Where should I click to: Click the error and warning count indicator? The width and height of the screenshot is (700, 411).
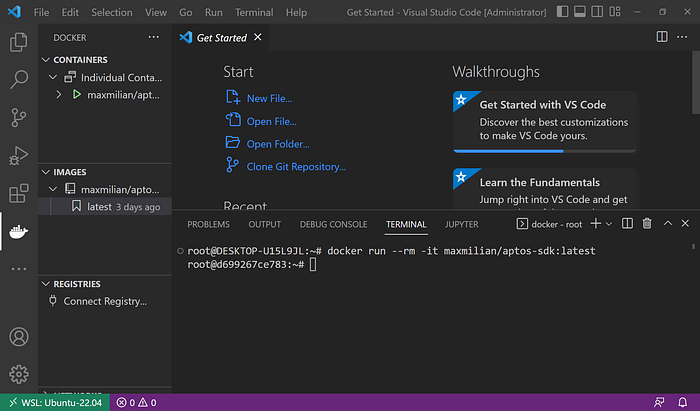tap(137, 403)
